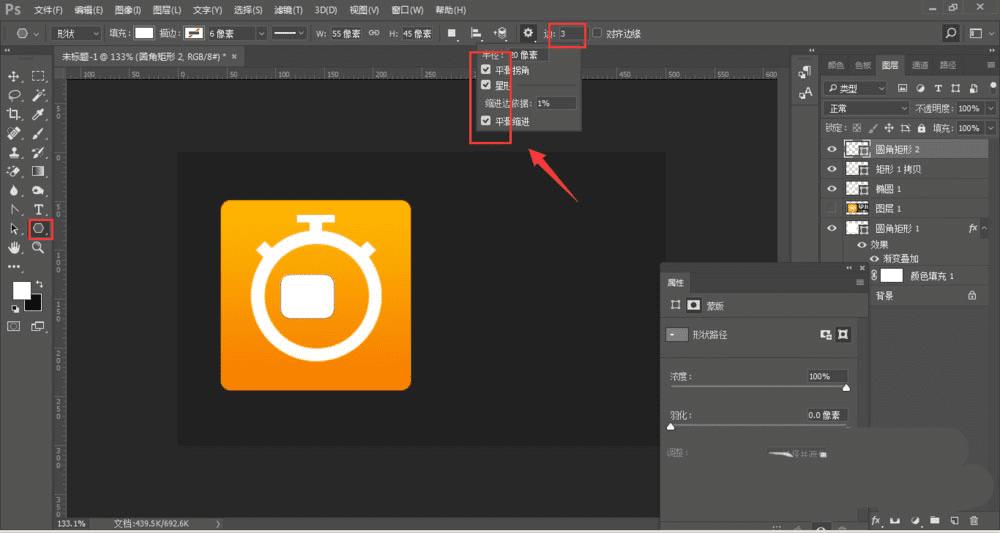Click the 填充 white color swatch
The height and width of the screenshot is (533, 1000).
pyautogui.click(x=144, y=33)
